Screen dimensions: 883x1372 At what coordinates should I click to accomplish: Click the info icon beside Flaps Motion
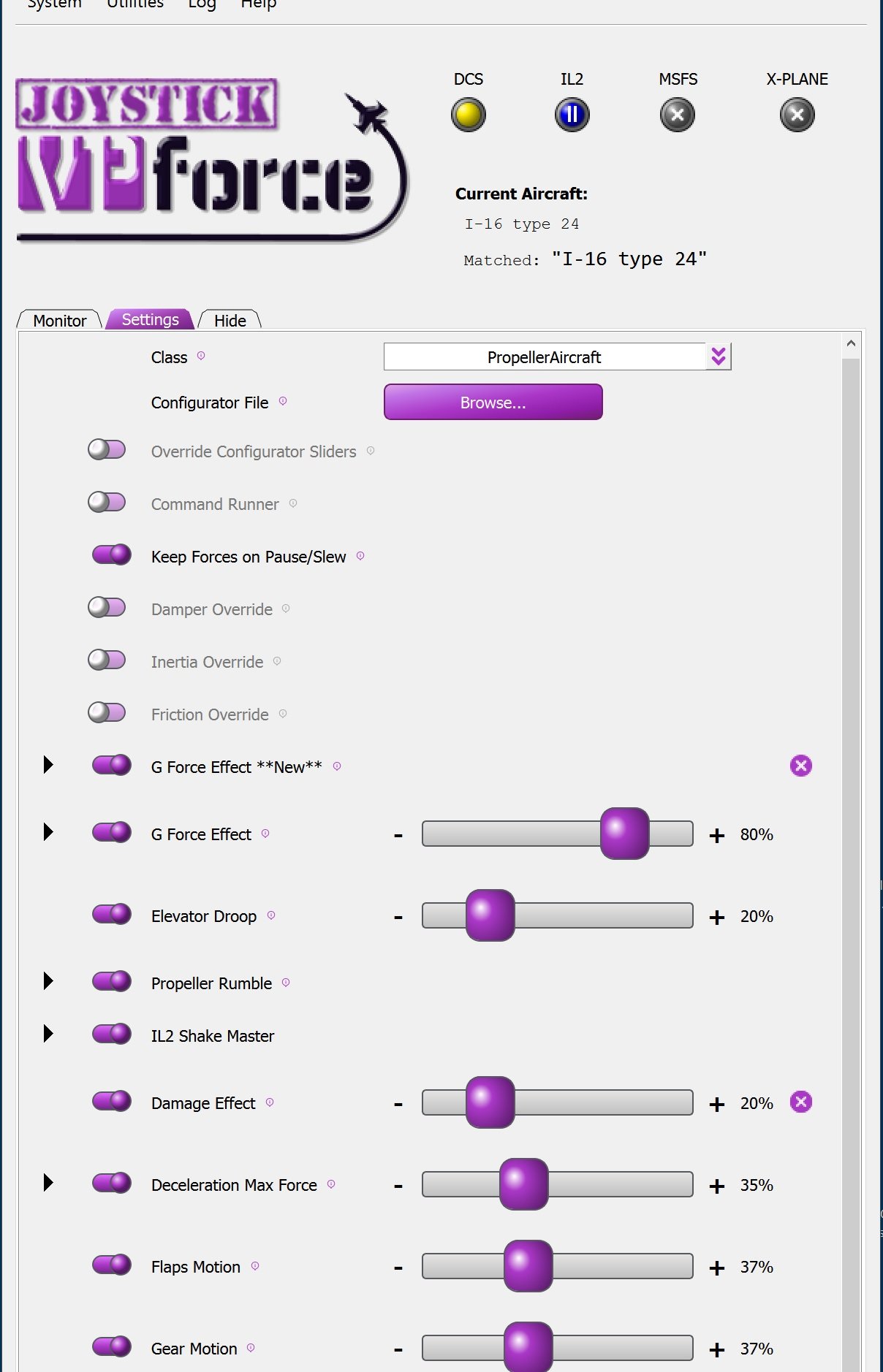pos(255,1266)
